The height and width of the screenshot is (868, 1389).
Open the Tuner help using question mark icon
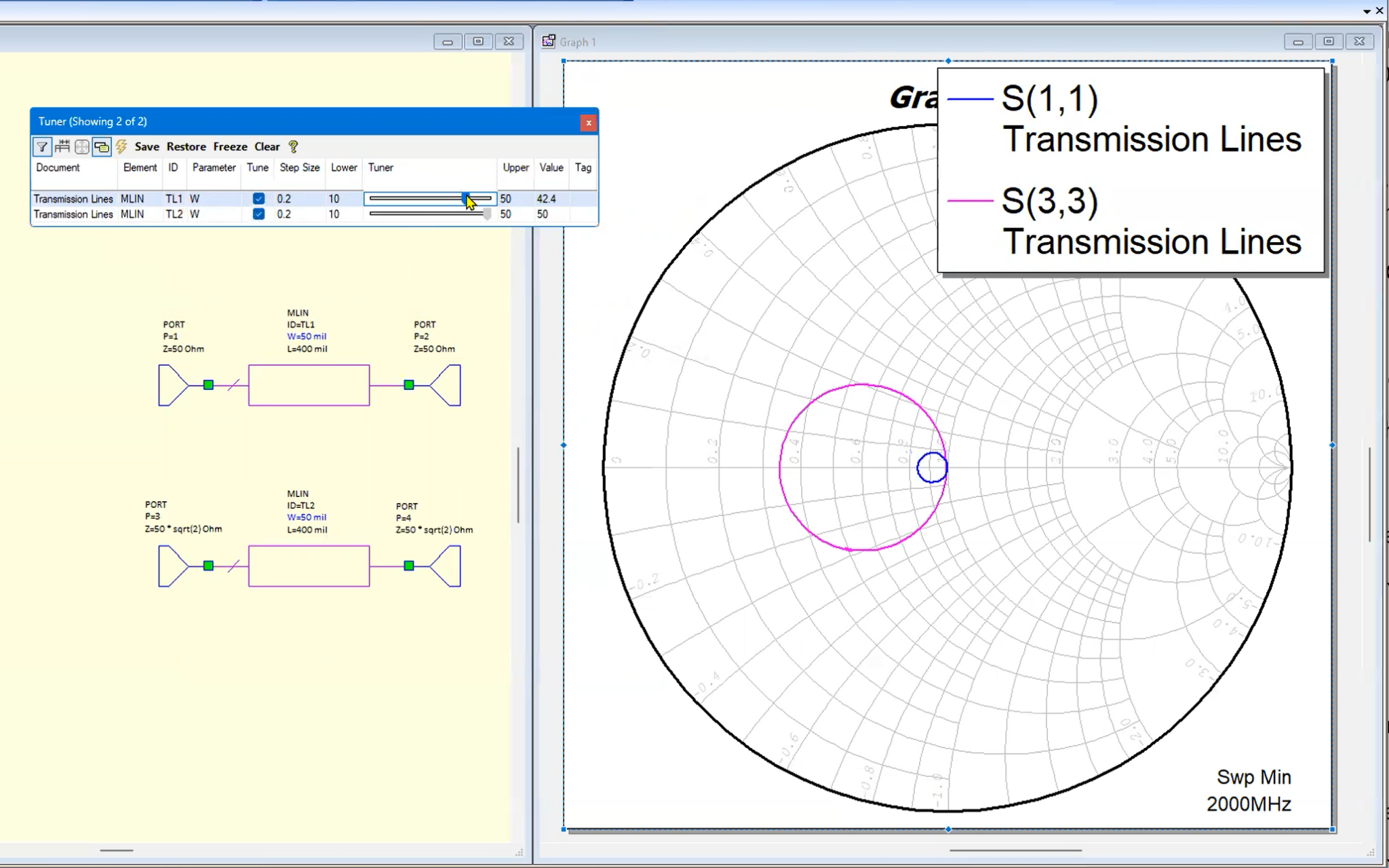tap(294, 146)
